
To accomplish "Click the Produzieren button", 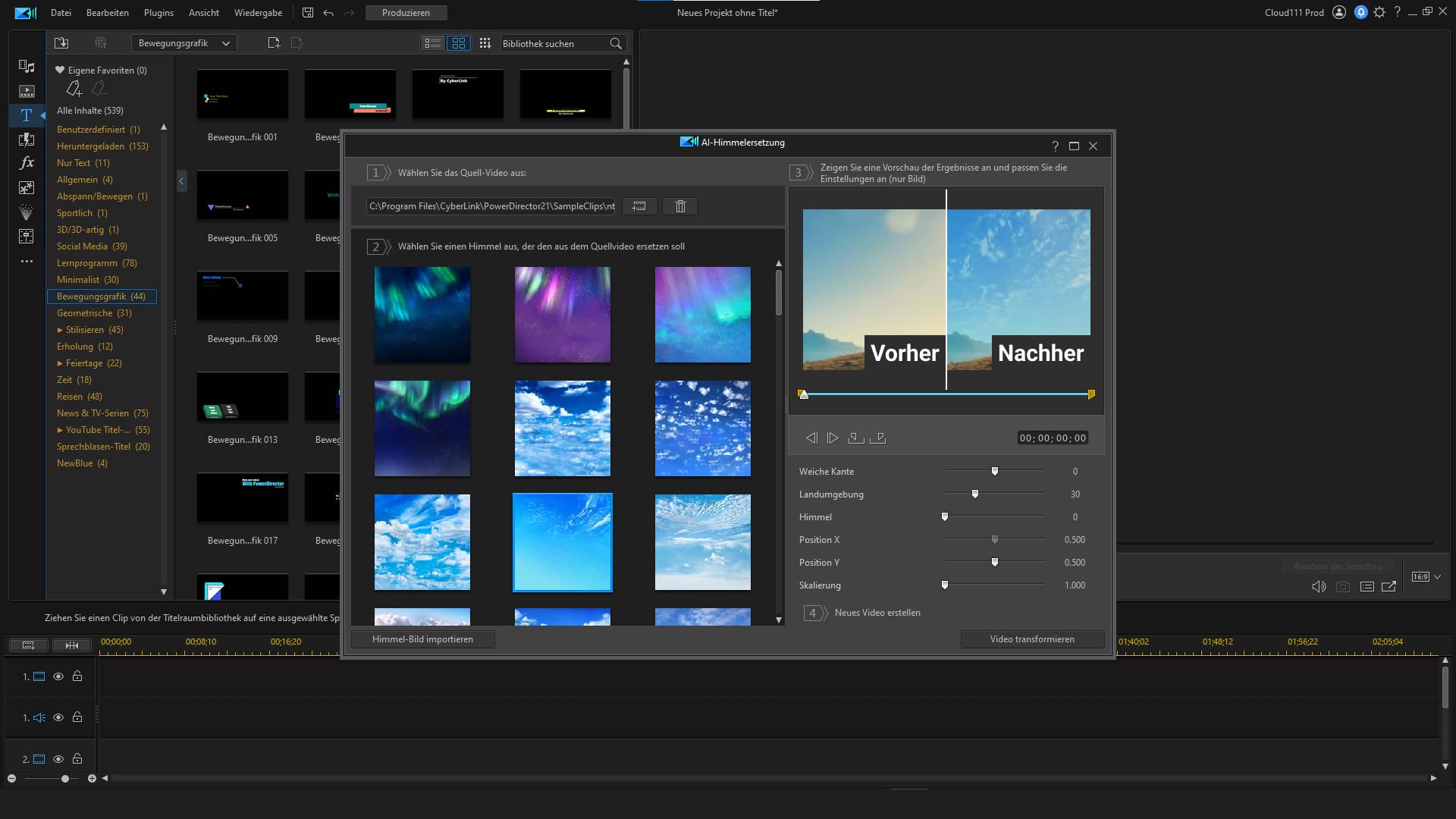I will [x=406, y=13].
